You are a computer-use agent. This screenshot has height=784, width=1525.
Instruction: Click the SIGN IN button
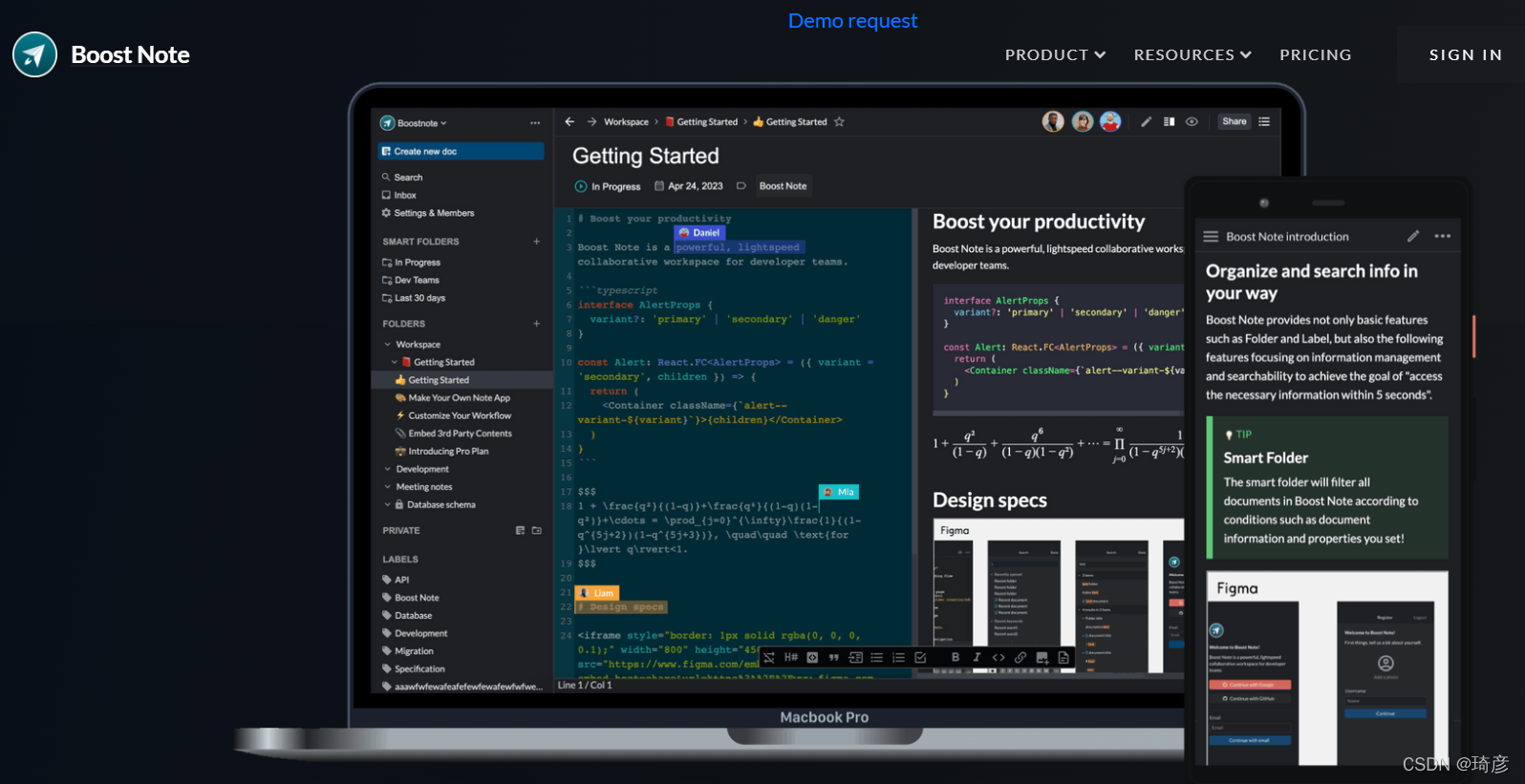pyautogui.click(x=1466, y=55)
